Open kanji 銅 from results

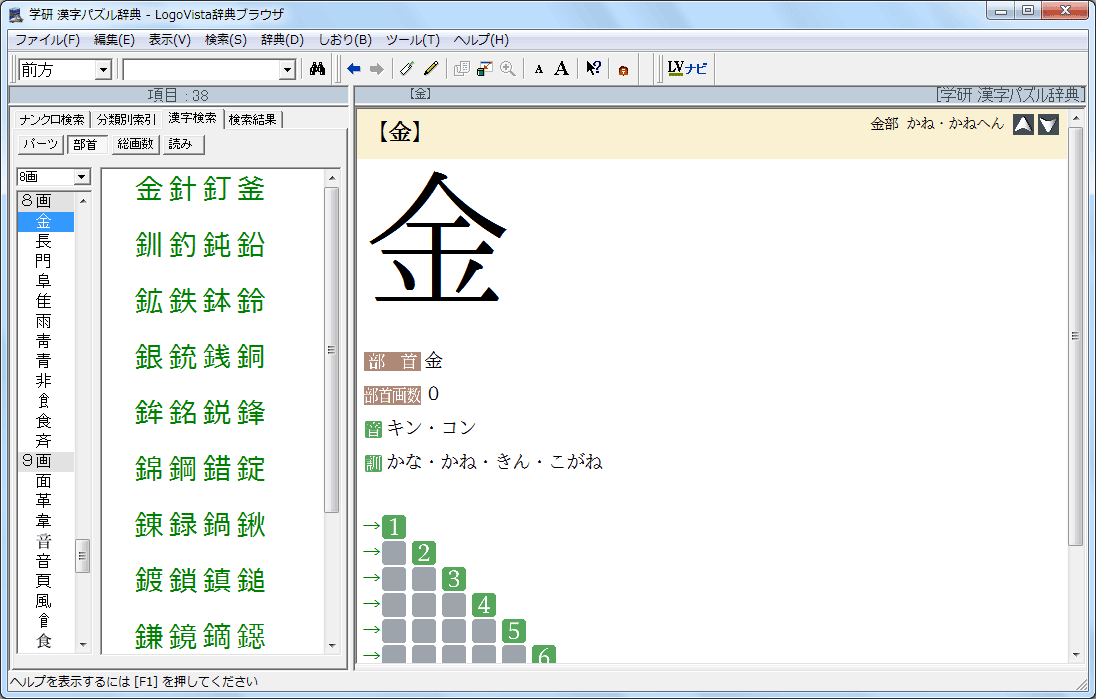pyautogui.click(x=251, y=356)
